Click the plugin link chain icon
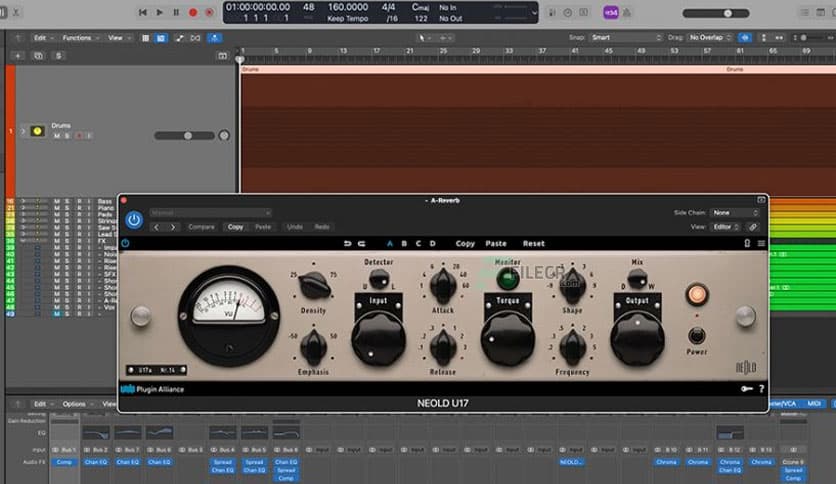Image resolution: width=836 pixels, height=484 pixels. click(753, 227)
